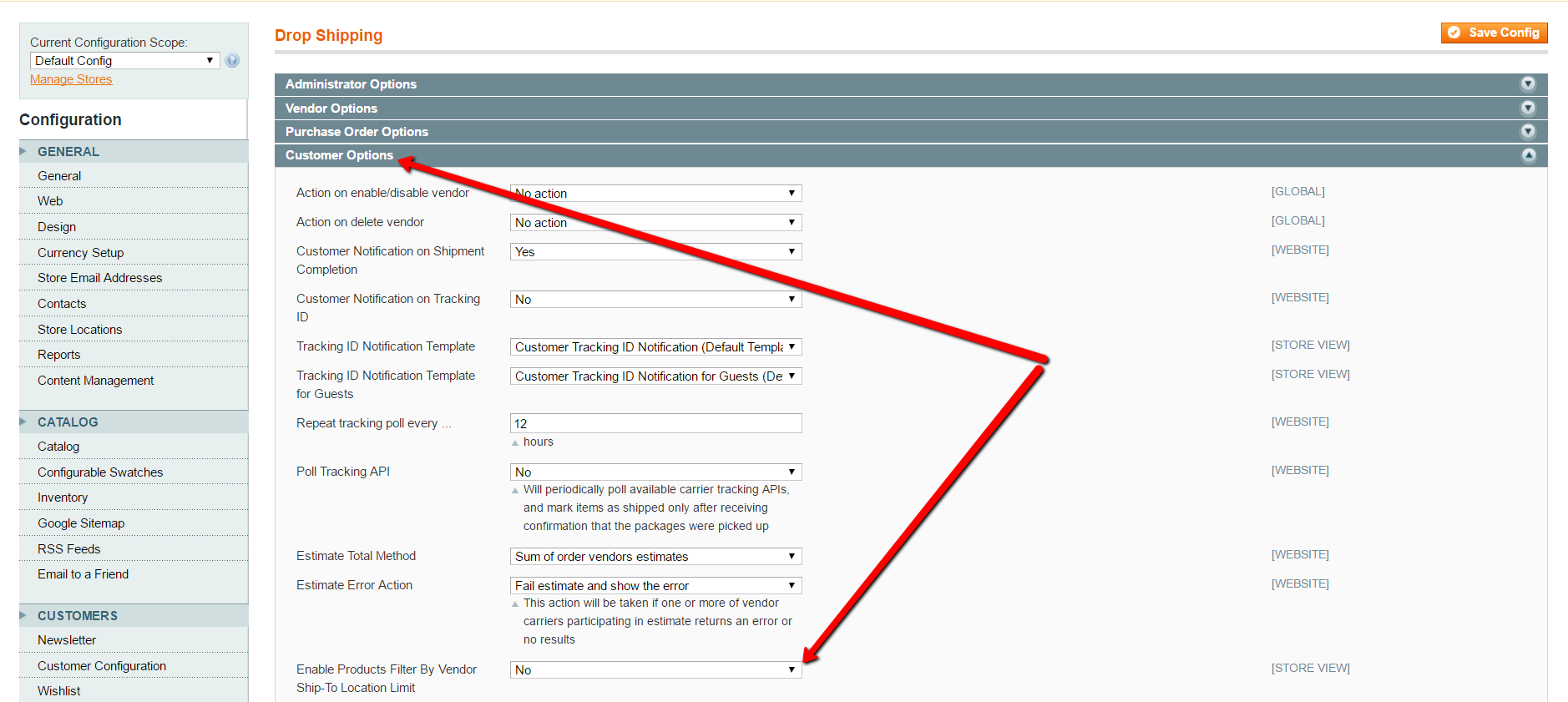Expand the Vendor Options section header
Viewport: 1568px width, 702px height.
pyautogui.click(x=911, y=108)
